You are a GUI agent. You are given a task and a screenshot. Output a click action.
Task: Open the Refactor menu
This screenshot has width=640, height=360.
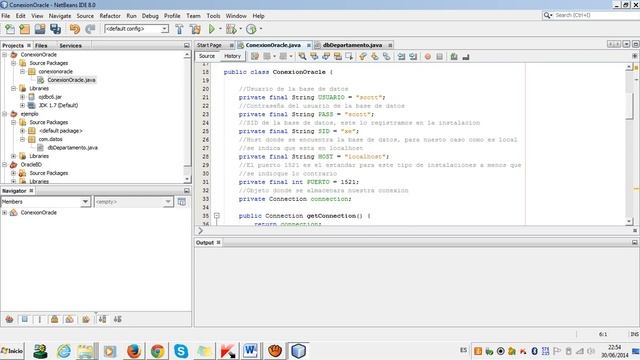coord(110,16)
